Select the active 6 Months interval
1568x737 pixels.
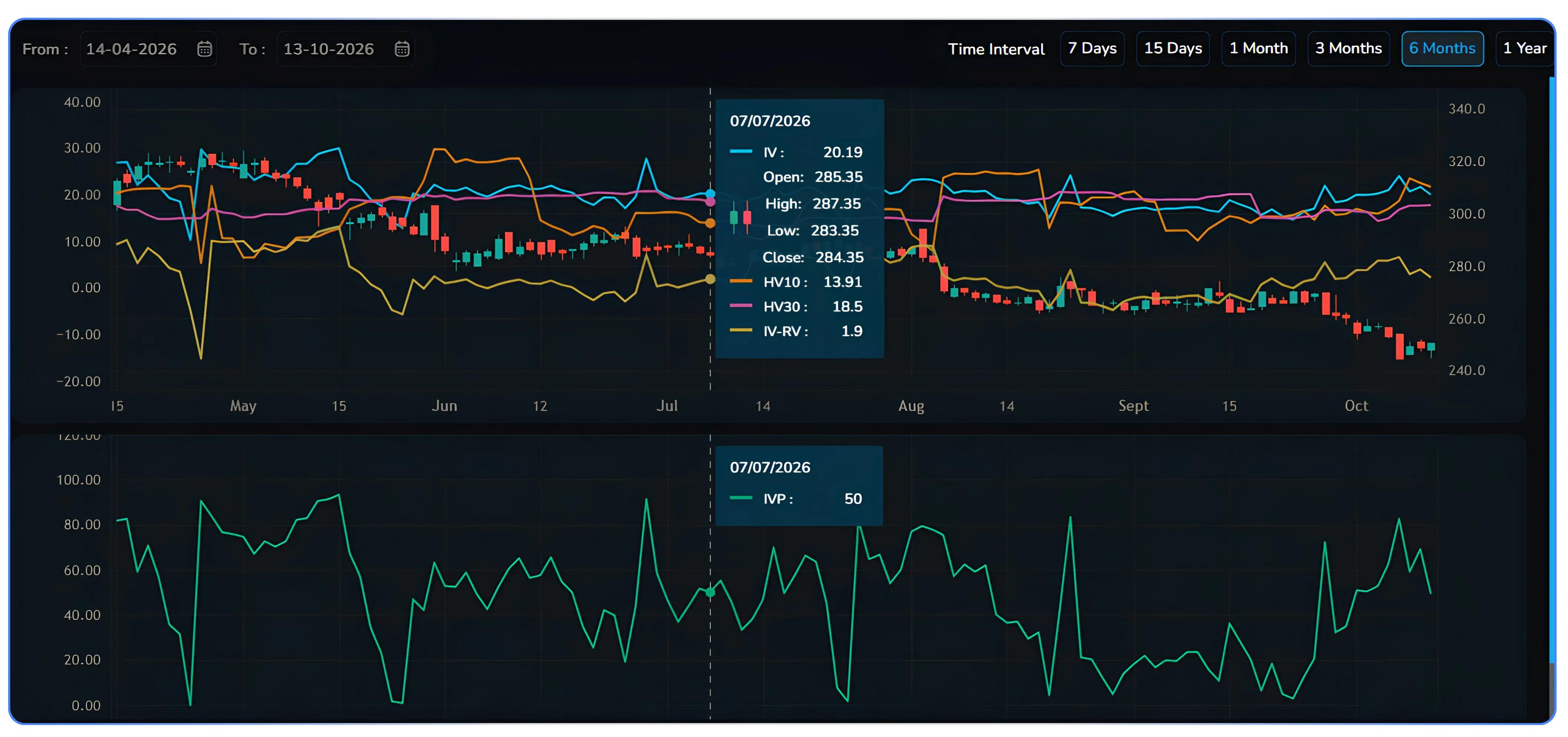point(1442,49)
